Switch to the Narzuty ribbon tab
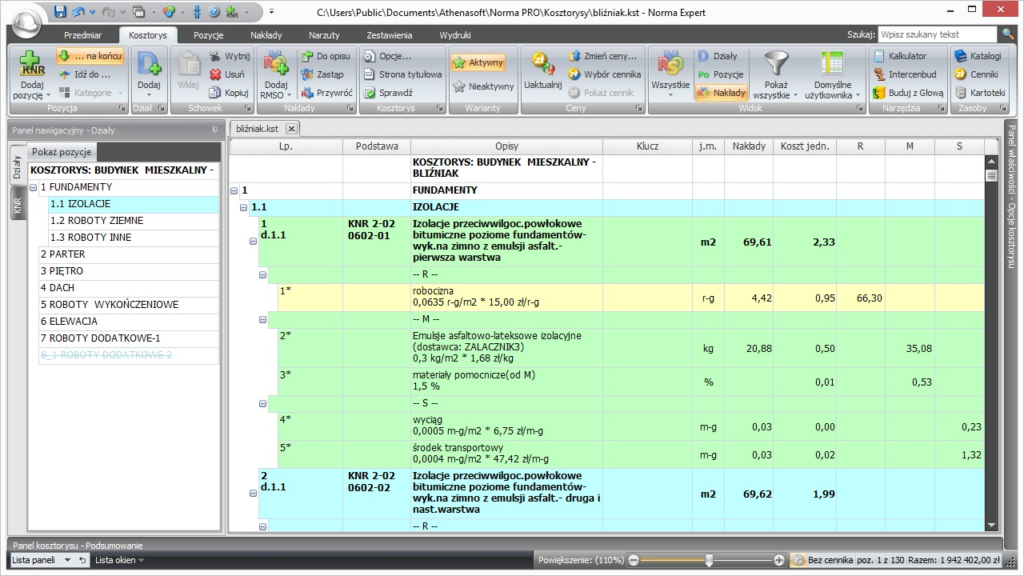 point(324,35)
